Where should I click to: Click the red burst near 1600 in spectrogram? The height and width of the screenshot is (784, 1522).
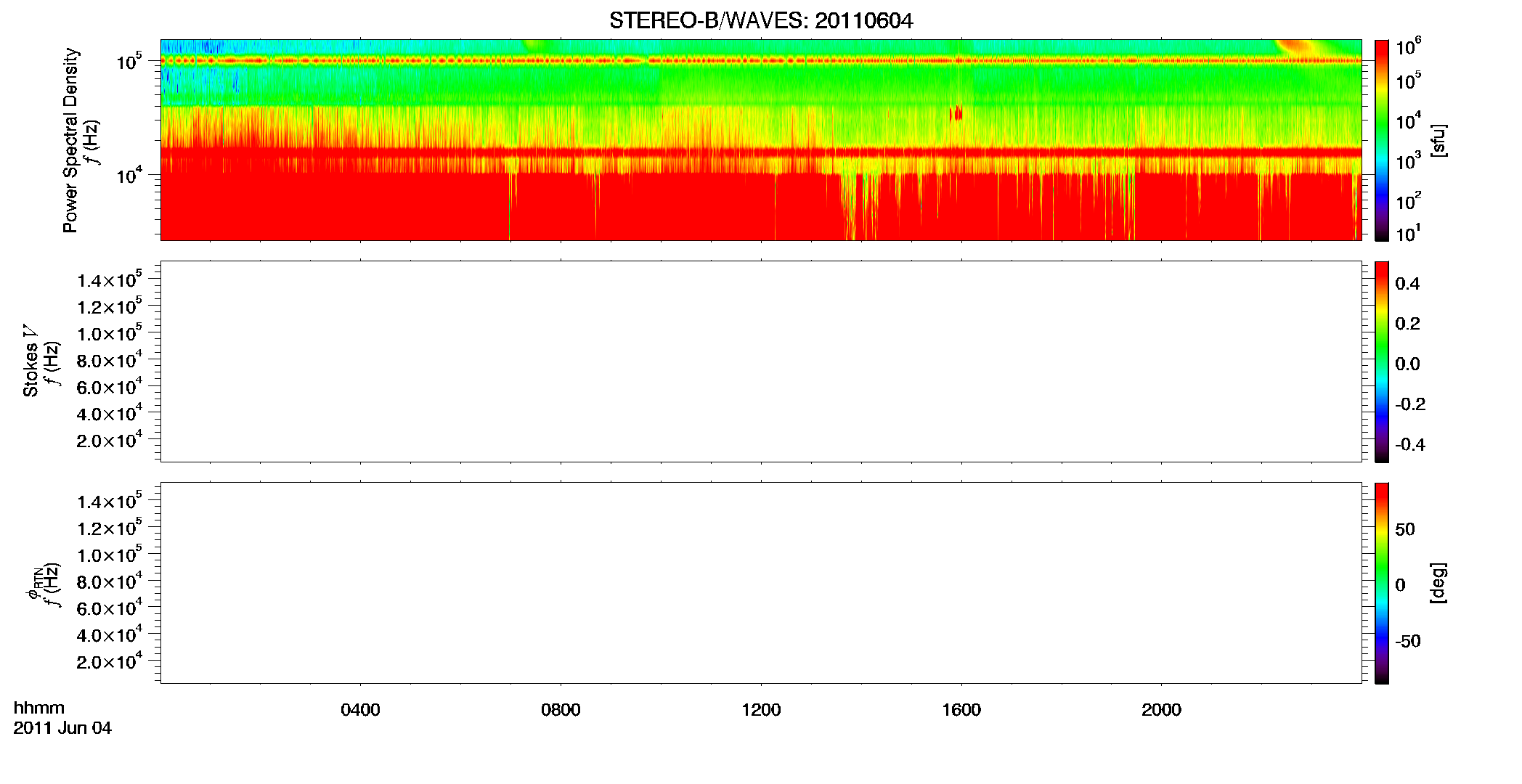[x=957, y=113]
